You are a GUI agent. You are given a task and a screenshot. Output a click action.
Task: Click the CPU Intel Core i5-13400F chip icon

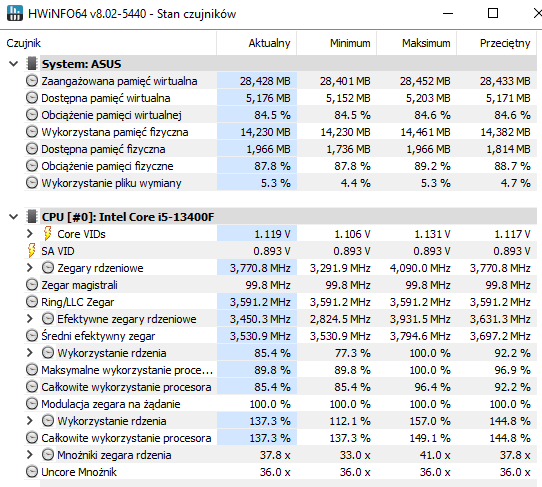coord(31,217)
